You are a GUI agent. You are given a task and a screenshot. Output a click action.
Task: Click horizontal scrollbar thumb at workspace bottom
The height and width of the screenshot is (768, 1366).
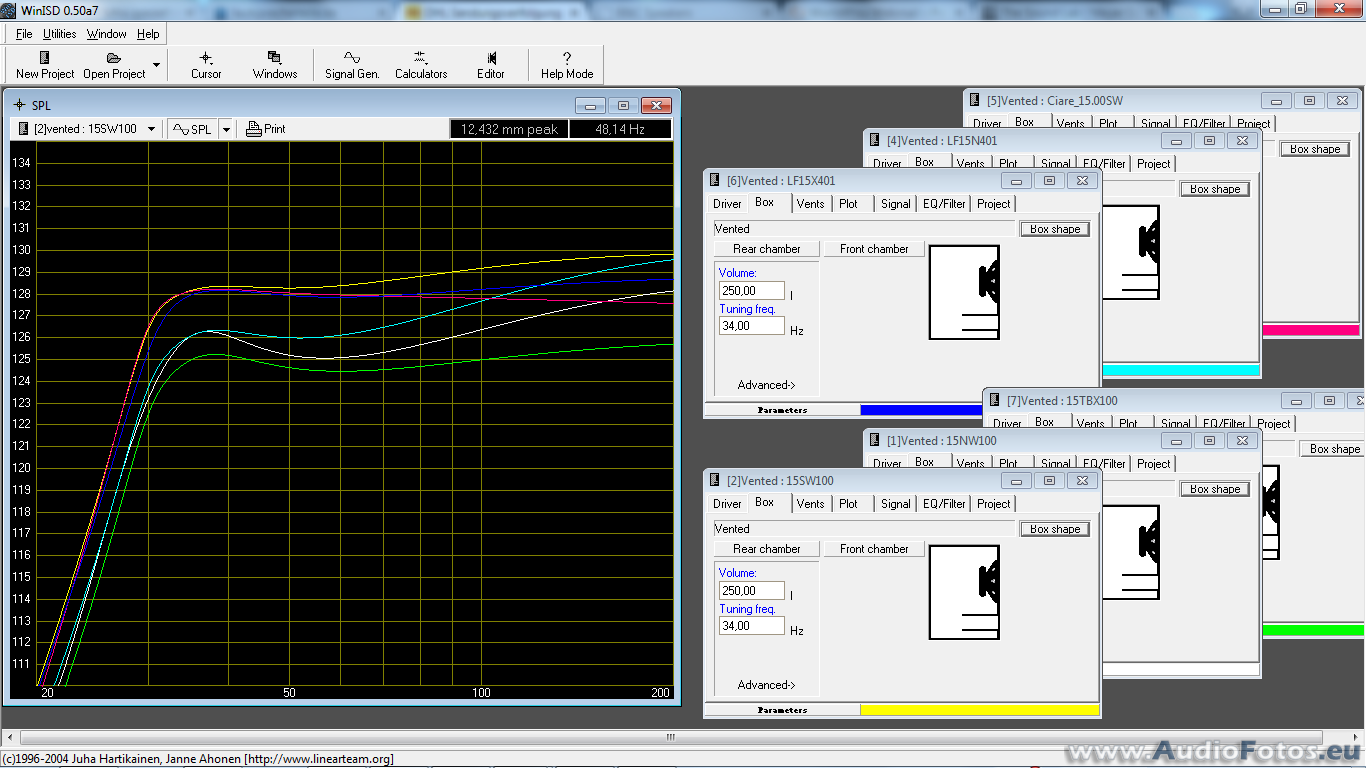pyautogui.click(x=671, y=737)
